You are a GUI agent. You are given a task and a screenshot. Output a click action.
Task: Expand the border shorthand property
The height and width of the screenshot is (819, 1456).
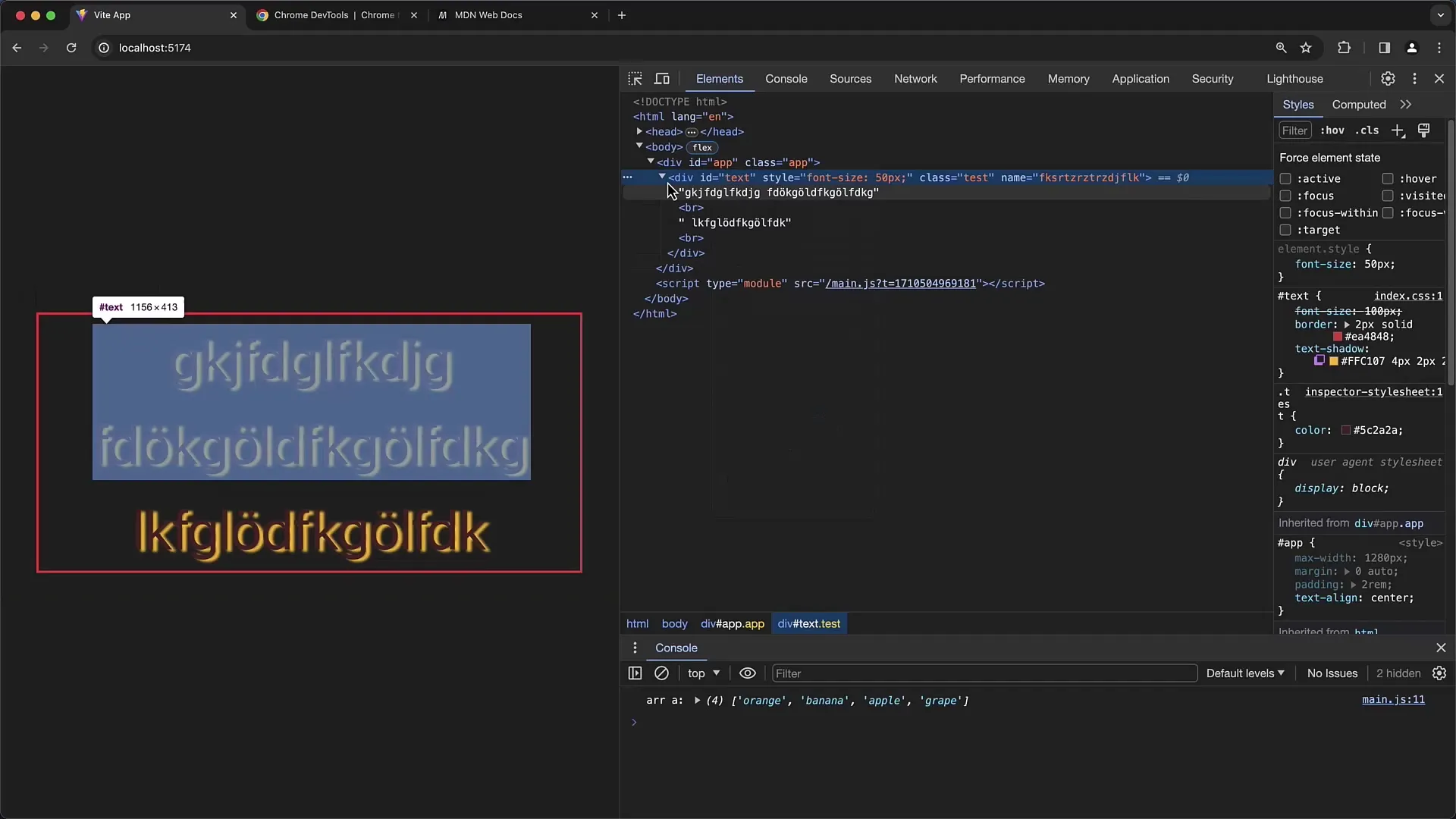(1347, 325)
